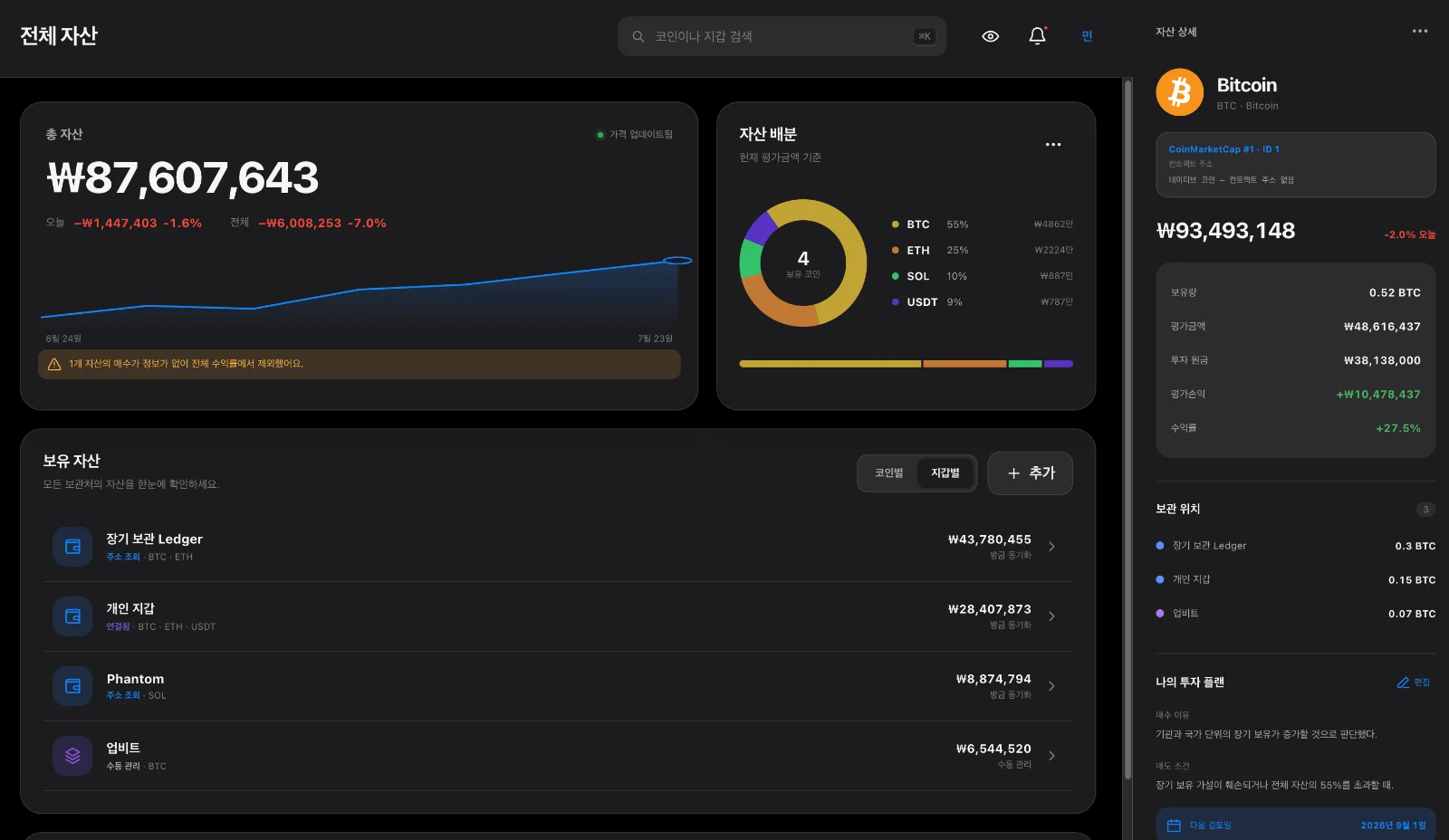
Task: Click the 장기 보관 Ledger wallet icon
Action: point(72,547)
